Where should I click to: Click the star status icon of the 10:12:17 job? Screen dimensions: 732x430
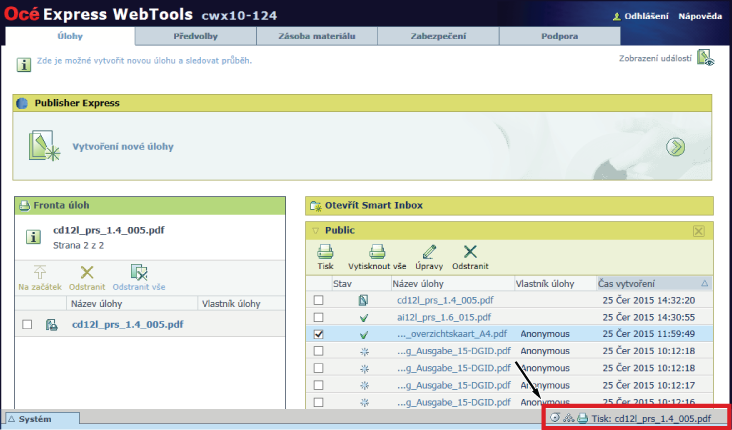tap(364, 385)
